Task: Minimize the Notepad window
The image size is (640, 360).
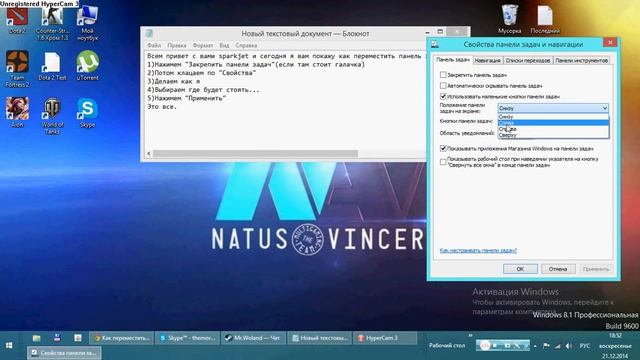Action: click(427, 32)
